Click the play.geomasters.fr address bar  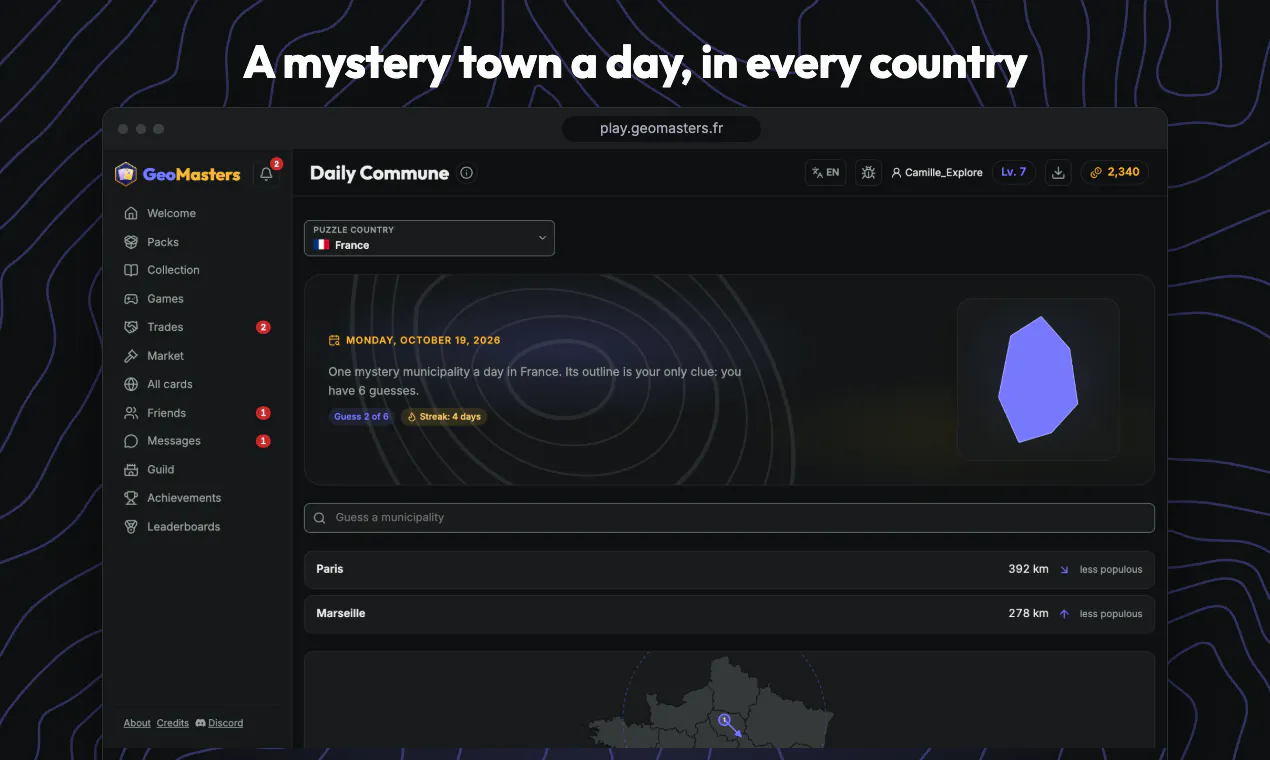(661, 128)
